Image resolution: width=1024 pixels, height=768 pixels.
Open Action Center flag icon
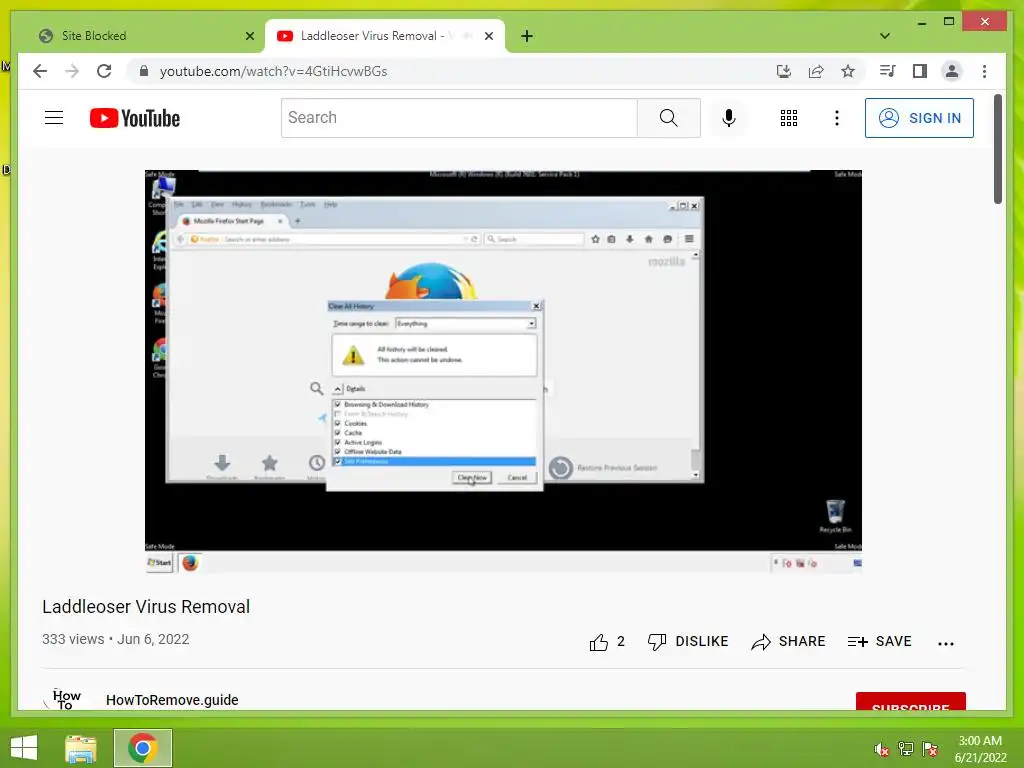[x=930, y=749]
